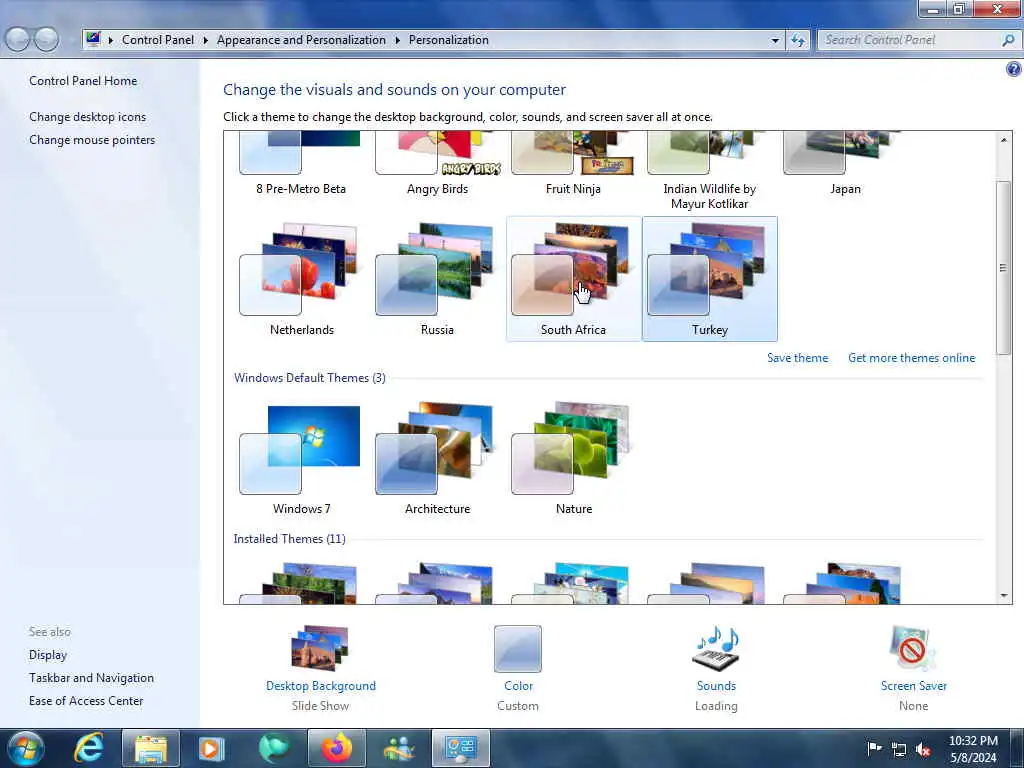Click the Forward navigation button
Screen dimensions: 1024x768
(46, 39)
